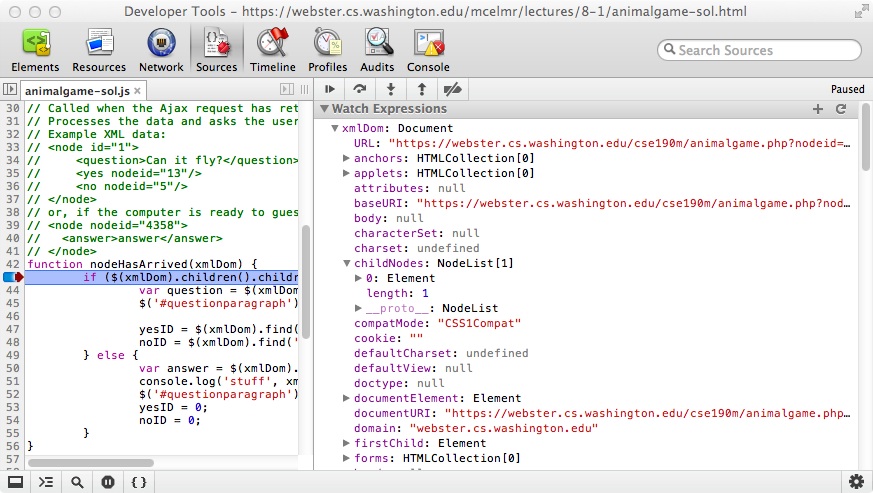Select the URL property value
Viewport: 873px width, 493px height.
(620, 143)
